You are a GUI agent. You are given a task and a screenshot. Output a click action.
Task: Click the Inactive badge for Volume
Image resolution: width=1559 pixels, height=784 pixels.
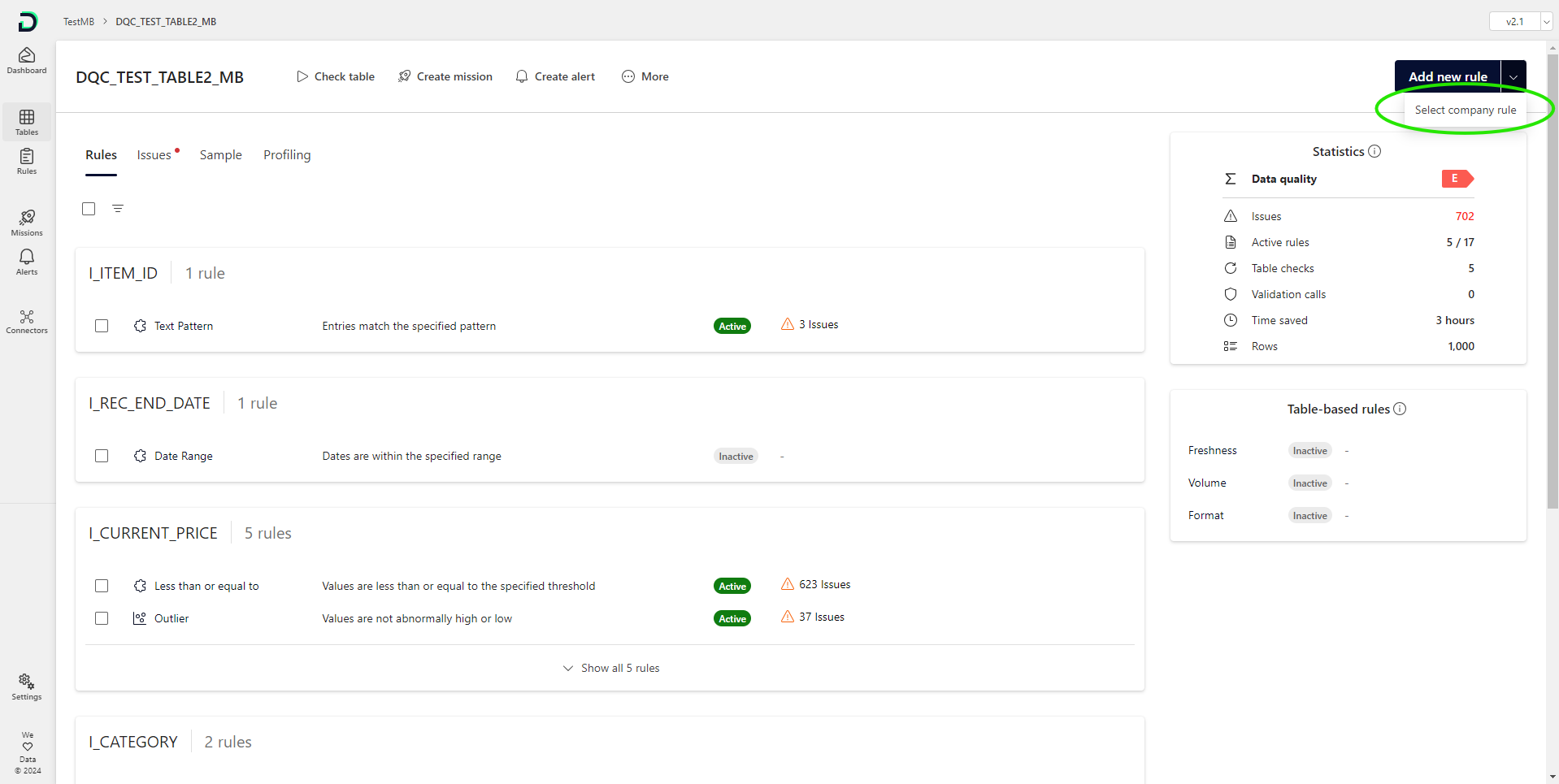pos(1310,483)
